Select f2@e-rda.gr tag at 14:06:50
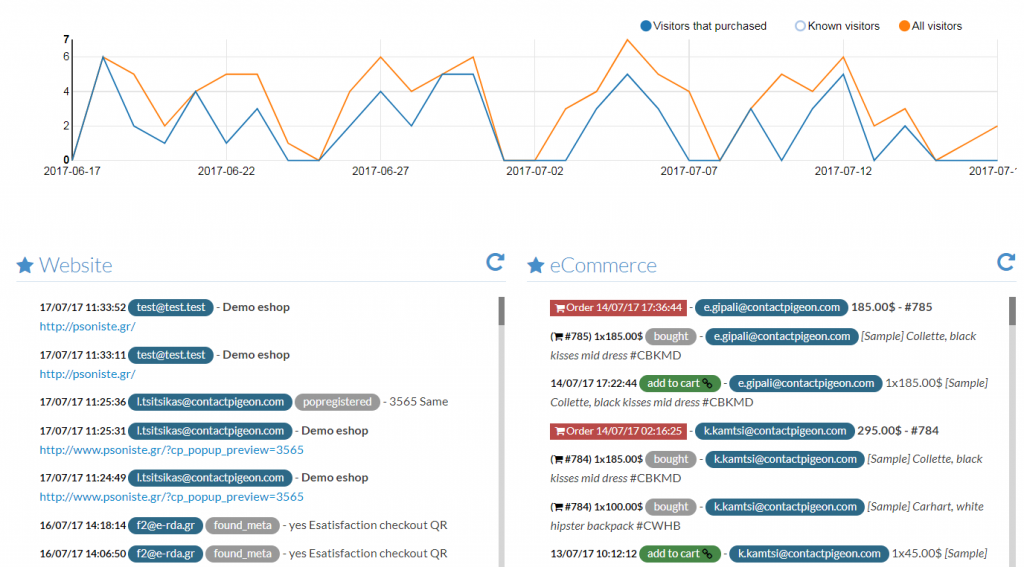The width and height of the screenshot is (1024, 567). tap(165, 553)
